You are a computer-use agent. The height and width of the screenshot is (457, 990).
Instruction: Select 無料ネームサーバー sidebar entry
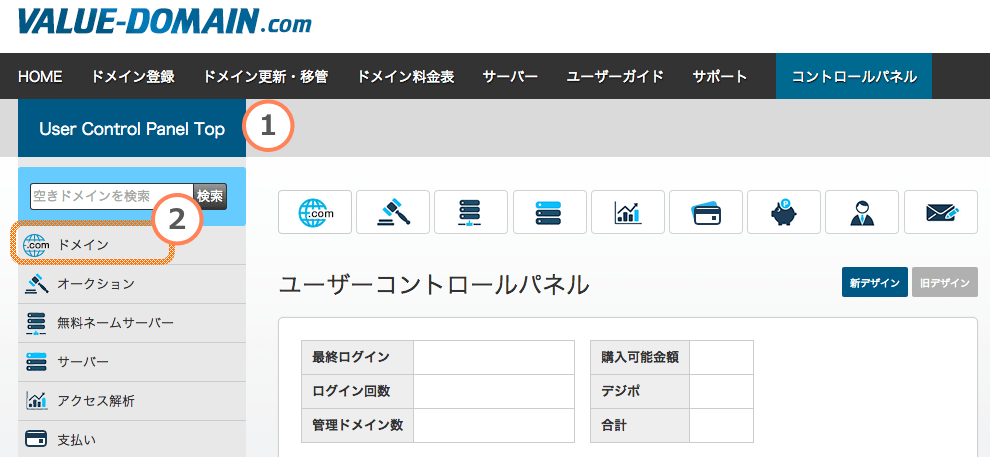pyautogui.click(x=132, y=323)
